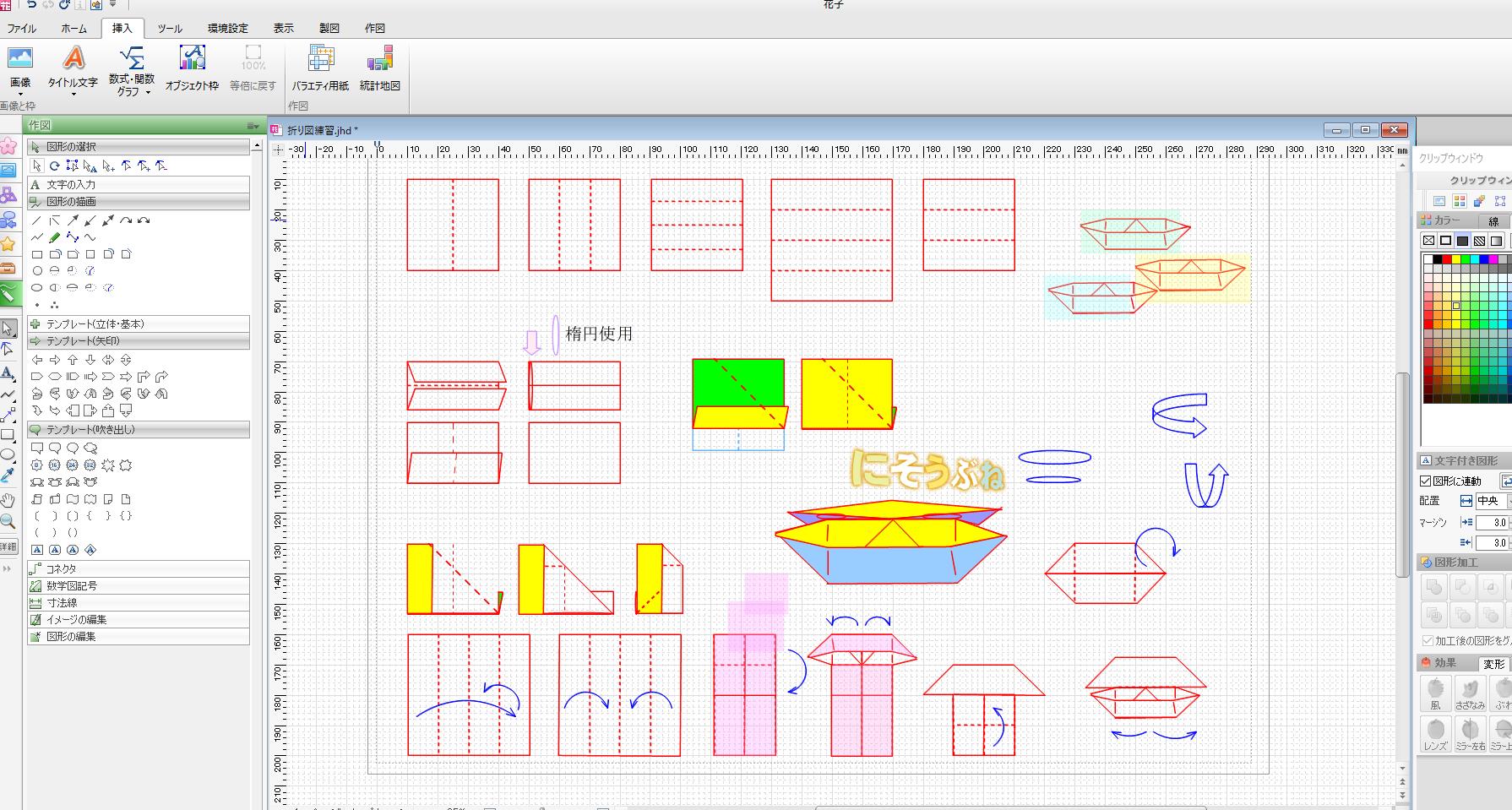Collapse the 図形の選択 section
Viewport: 1512px width, 810px height.
pos(139,147)
